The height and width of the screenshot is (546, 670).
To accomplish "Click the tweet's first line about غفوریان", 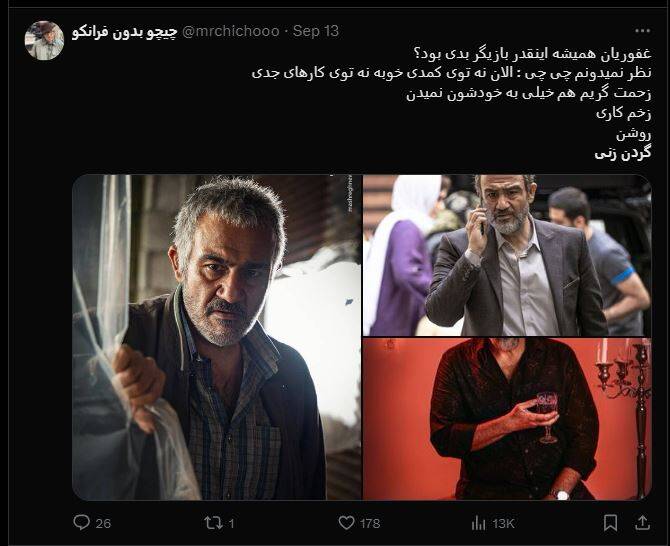I will (x=532, y=54).
